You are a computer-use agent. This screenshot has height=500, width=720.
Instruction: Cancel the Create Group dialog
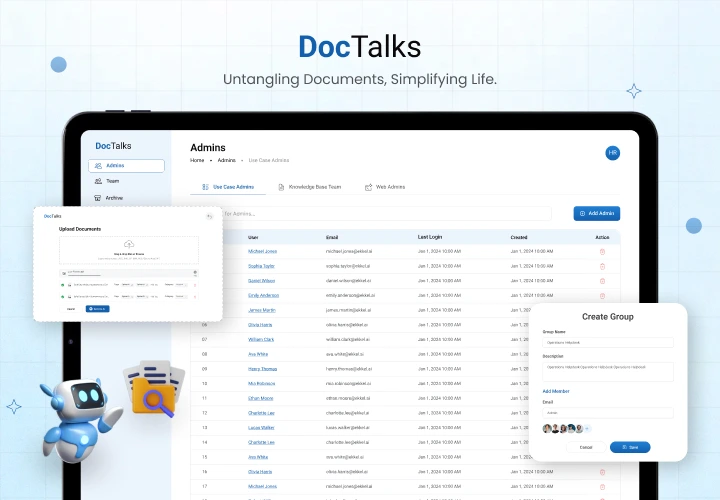coord(586,447)
